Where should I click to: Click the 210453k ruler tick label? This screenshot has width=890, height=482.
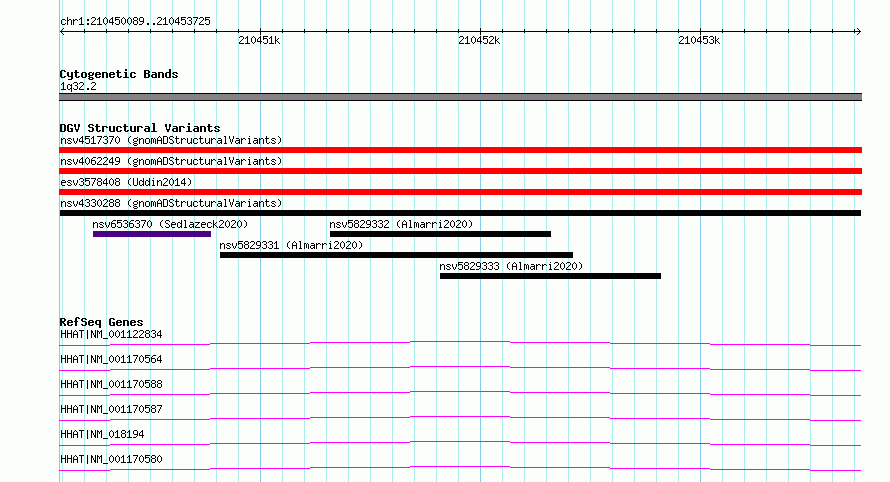pos(699,40)
